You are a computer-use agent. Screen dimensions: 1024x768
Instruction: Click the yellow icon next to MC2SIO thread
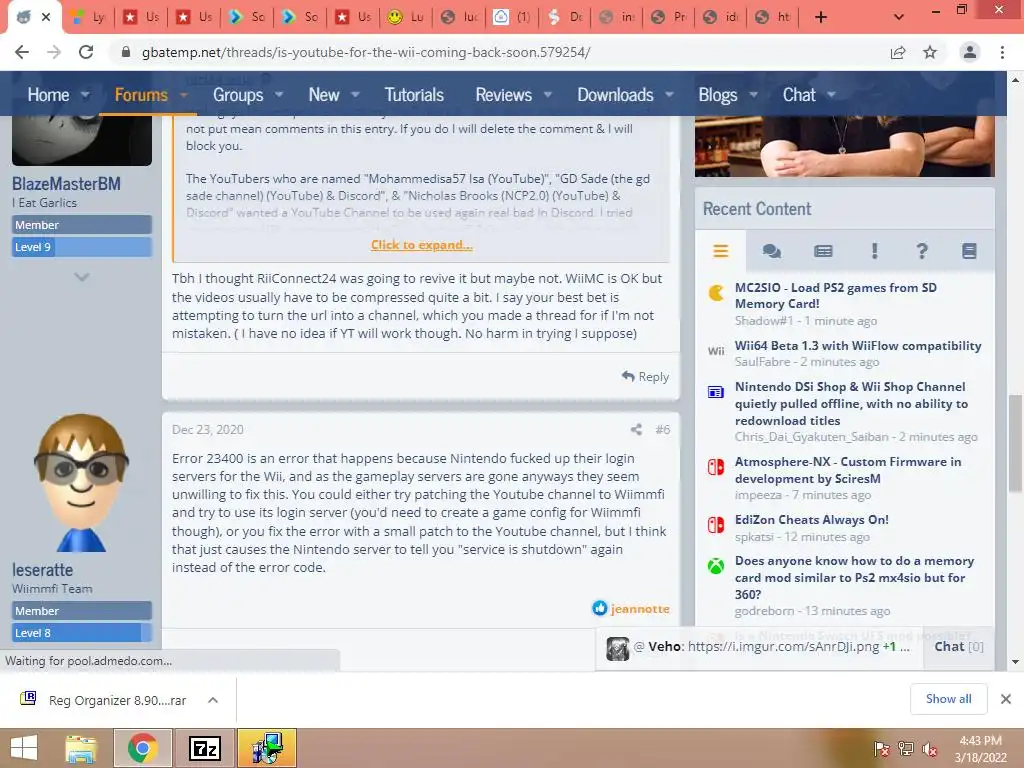716,293
